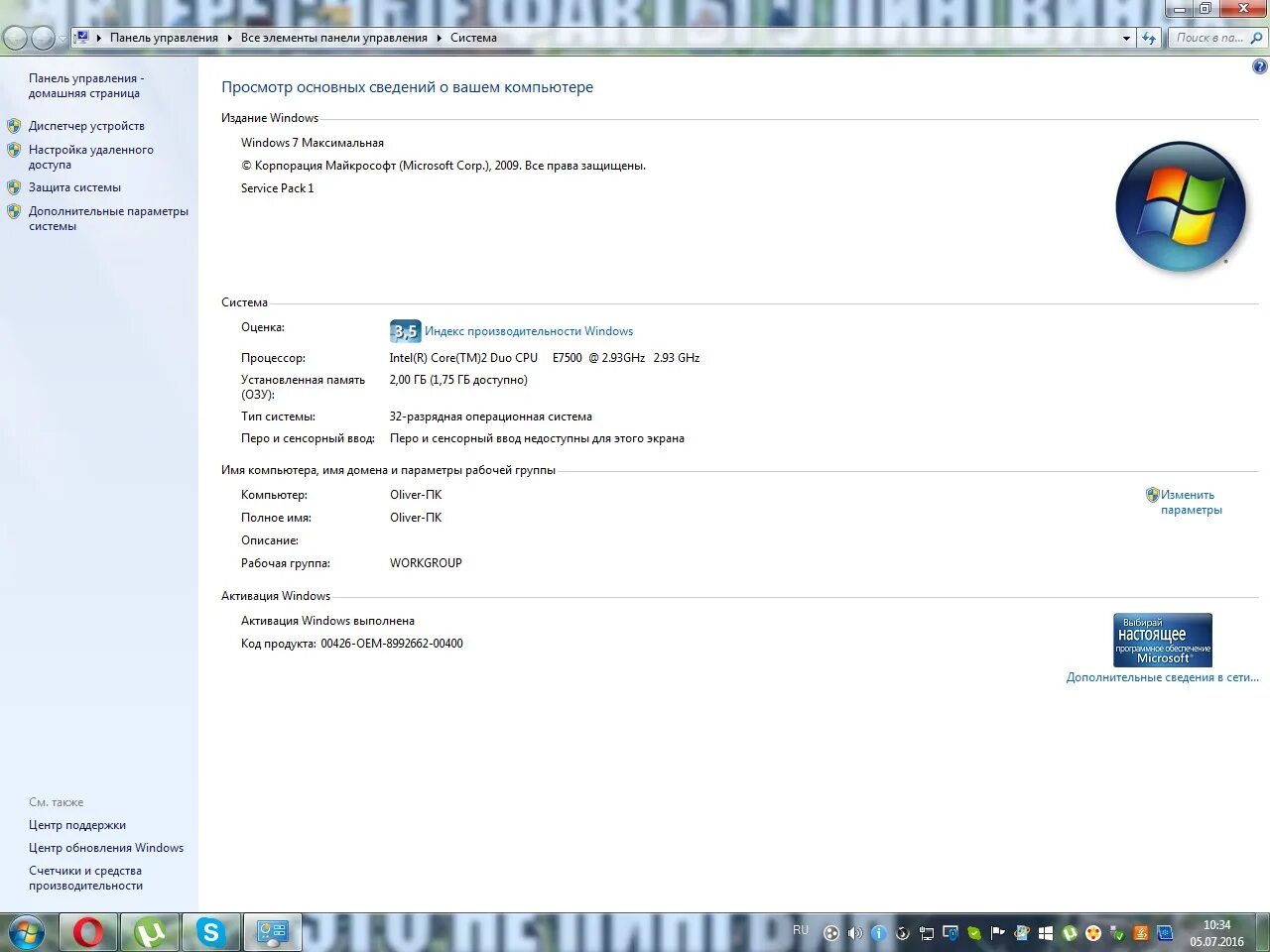Click the film reel tray icon
The height and width of the screenshot is (952, 1270).
coord(831,933)
